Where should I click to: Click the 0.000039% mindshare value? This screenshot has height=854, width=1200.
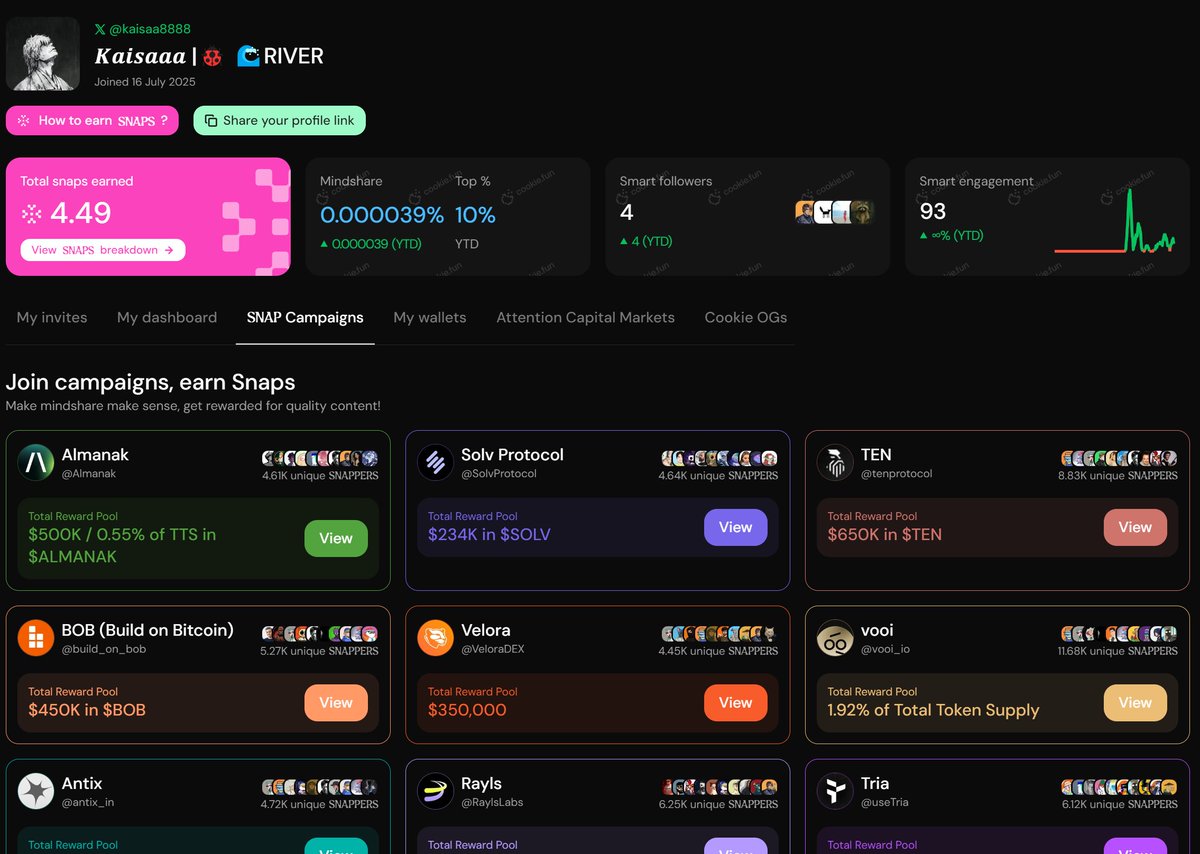tap(382, 215)
